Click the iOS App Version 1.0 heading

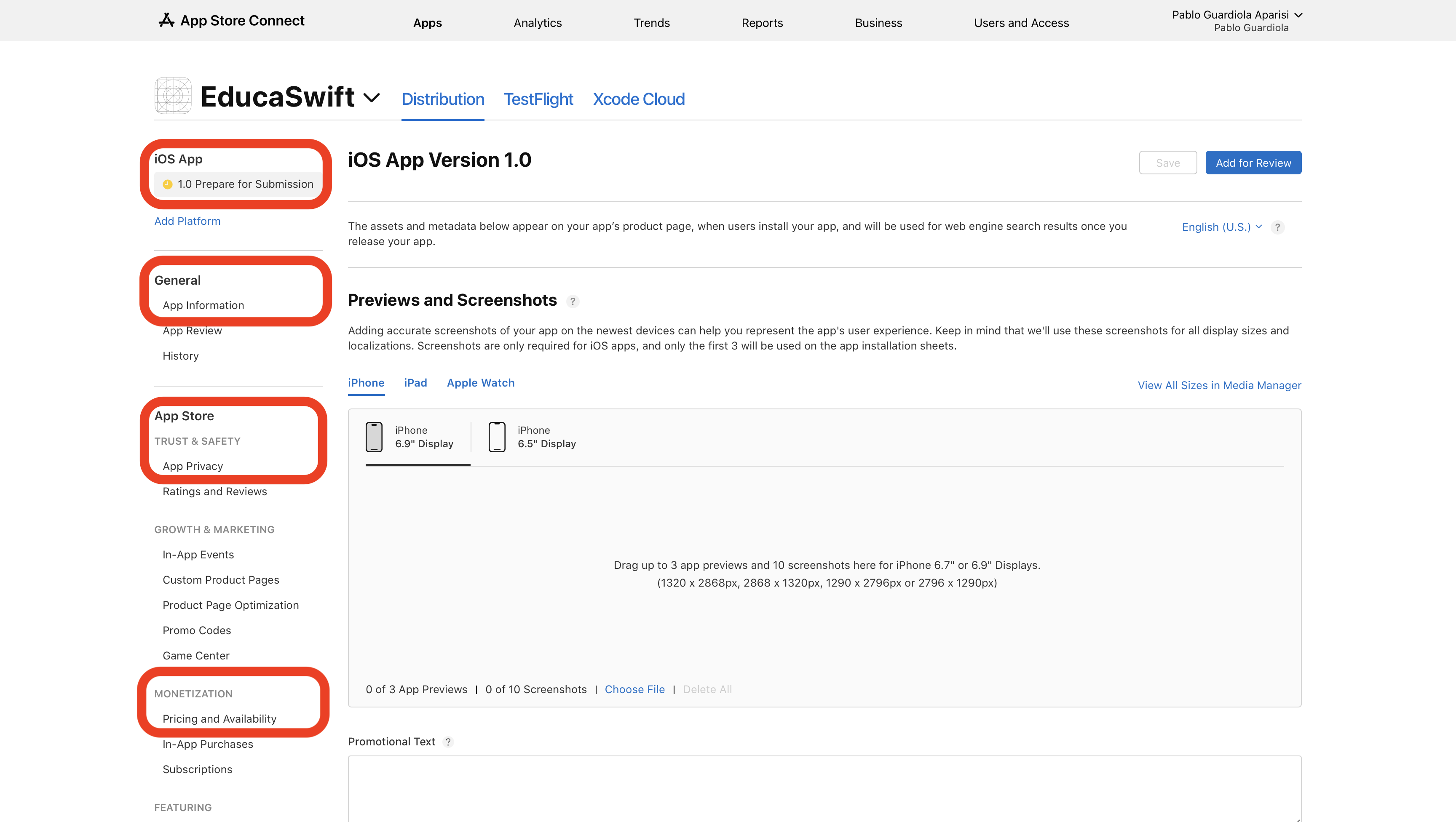[439, 160]
